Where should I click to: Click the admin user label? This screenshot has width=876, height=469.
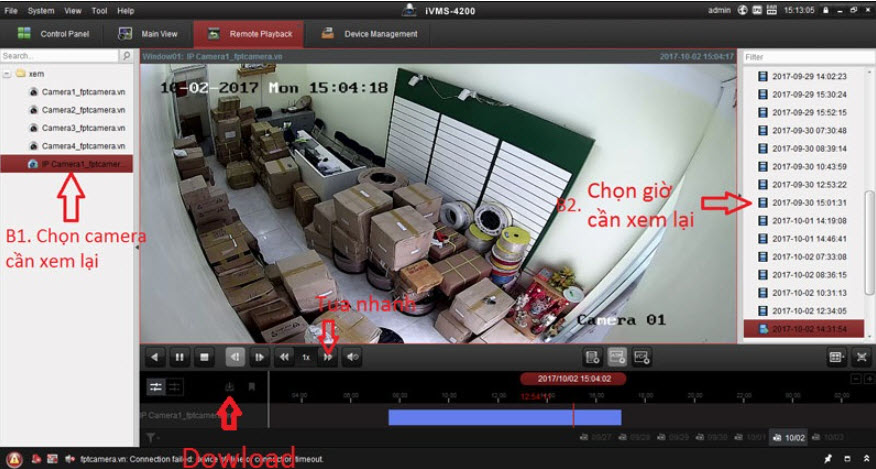coord(719,10)
